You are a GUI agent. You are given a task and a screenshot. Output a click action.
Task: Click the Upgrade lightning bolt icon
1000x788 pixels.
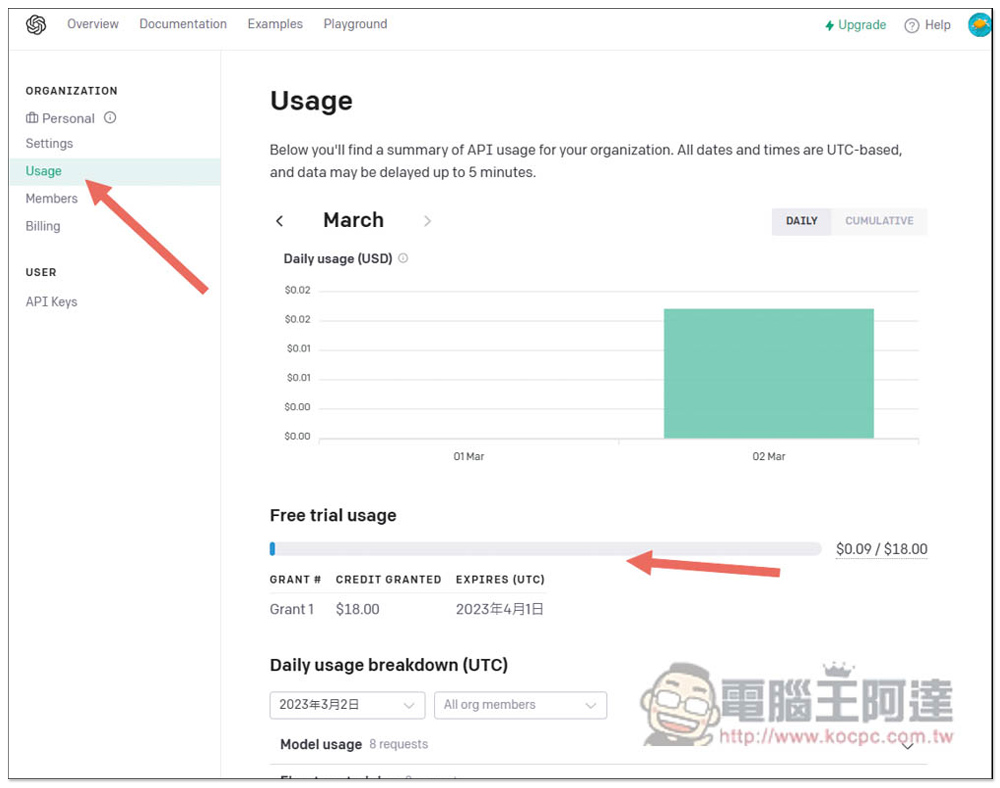829,26
